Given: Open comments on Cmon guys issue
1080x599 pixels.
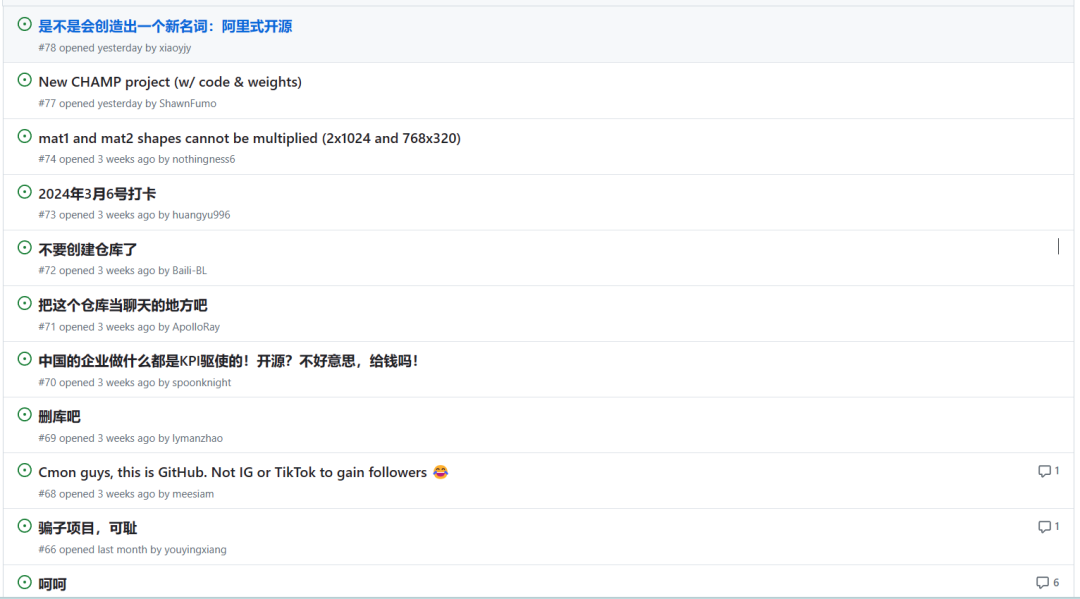Looking at the screenshot, I should point(1048,471).
